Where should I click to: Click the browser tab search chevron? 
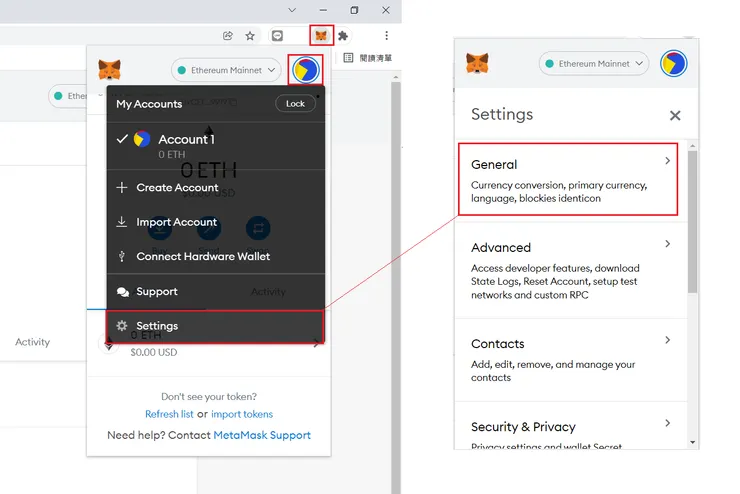coord(292,10)
